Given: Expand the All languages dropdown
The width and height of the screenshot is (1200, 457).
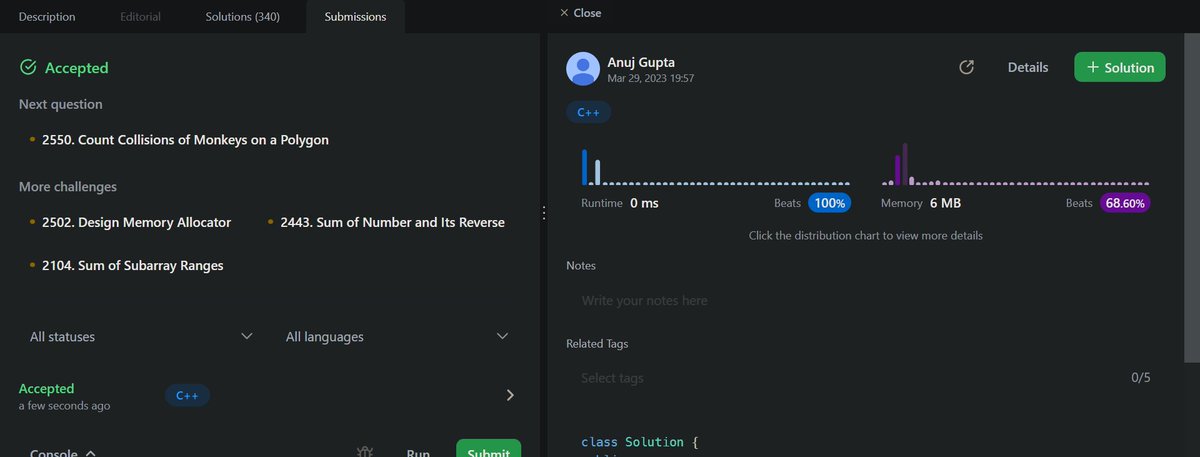Looking at the screenshot, I should pos(397,337).
